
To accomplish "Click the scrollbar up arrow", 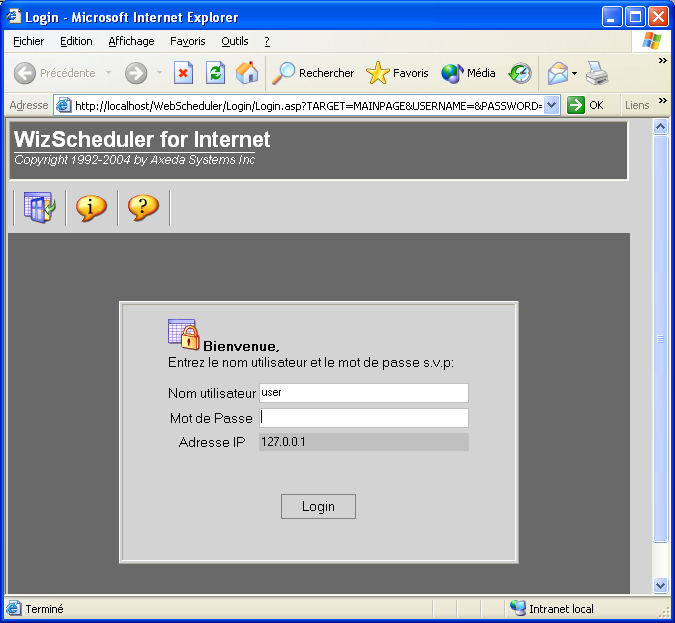I will [660, 127].
